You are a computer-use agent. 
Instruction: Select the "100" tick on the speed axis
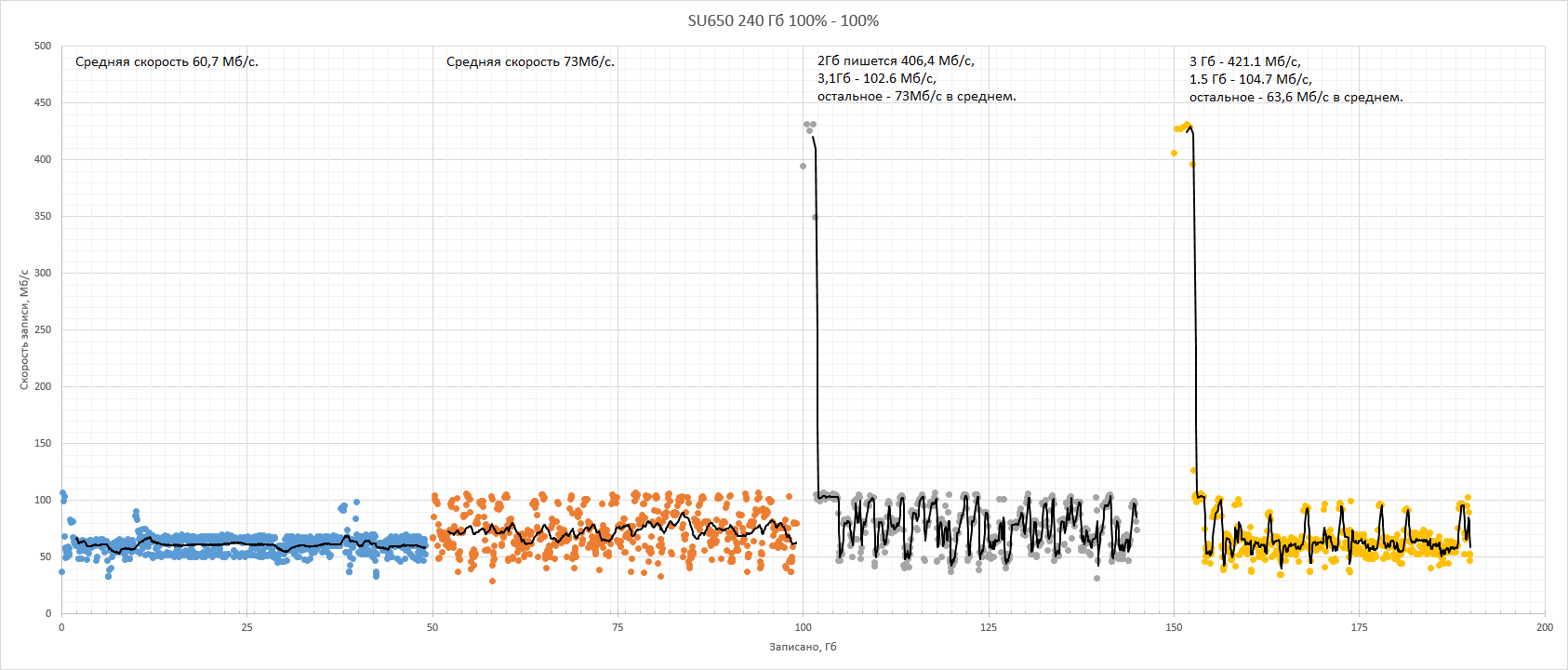tap(43, 500)
